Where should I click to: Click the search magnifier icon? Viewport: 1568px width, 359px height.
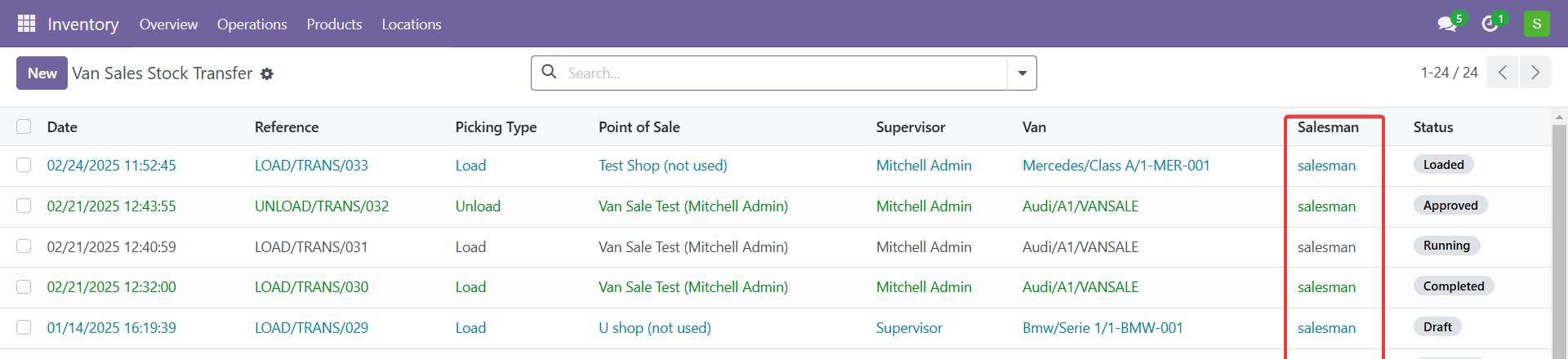[550, 73]
